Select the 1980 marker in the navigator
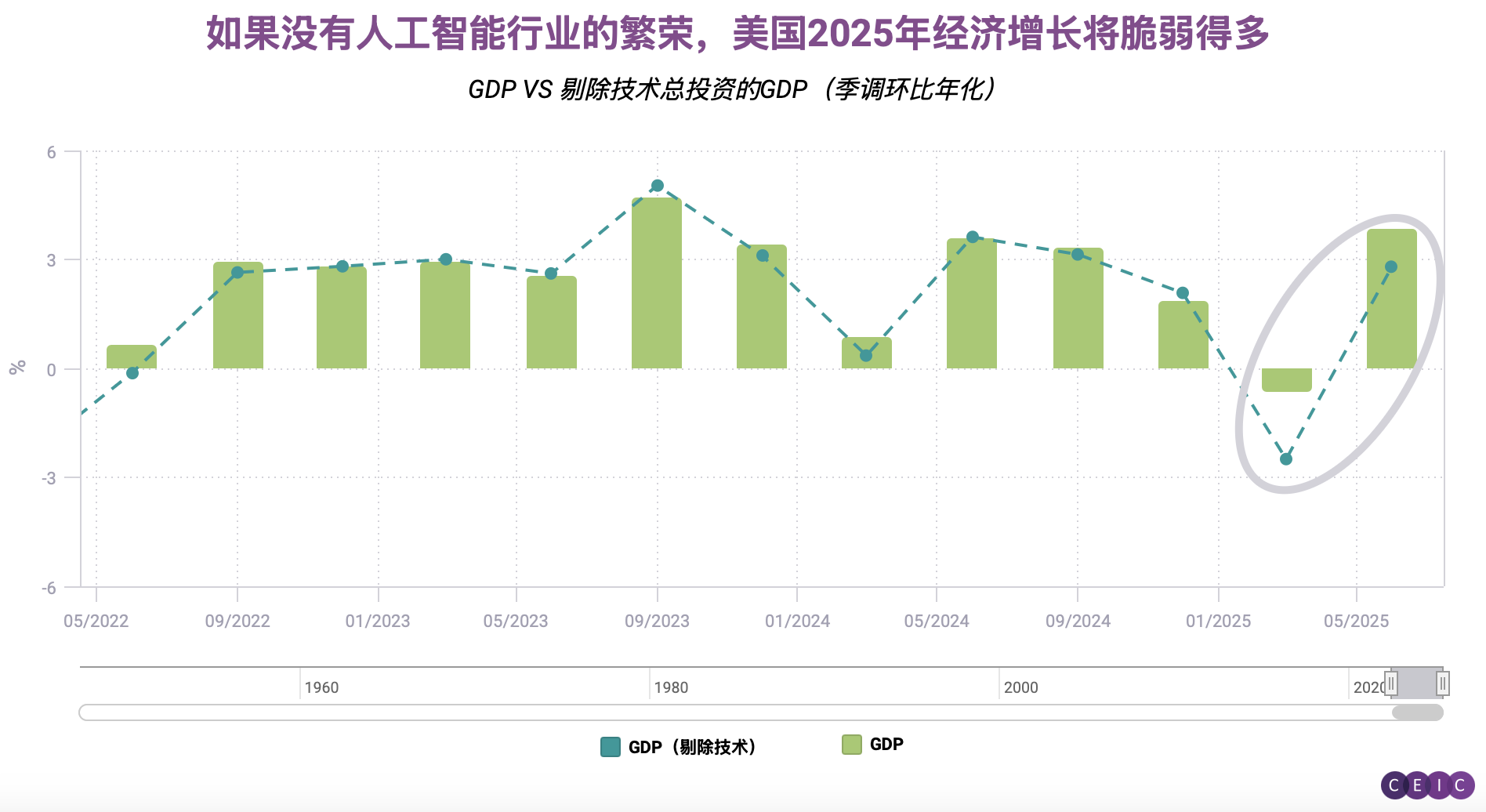Image resolution: width=1486 pixels, height=812 pixels. 671,687
